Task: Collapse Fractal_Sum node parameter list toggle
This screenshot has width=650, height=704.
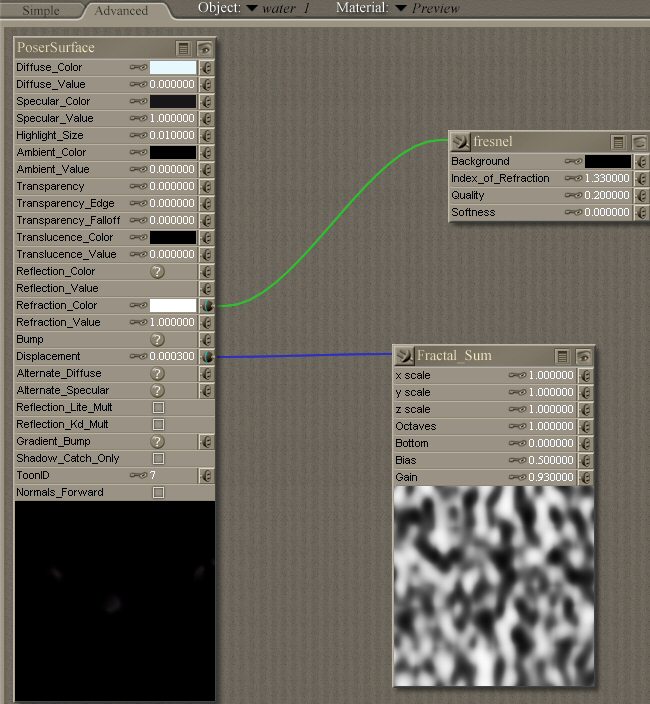Action: tap(562, 357)
